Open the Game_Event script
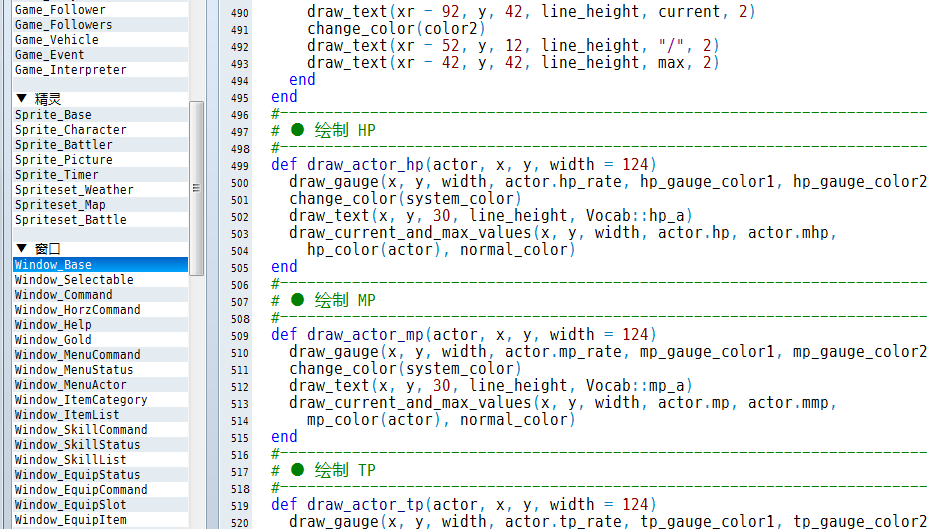Image resolution: width=927 pixels, height=529 pixels. 101,54
